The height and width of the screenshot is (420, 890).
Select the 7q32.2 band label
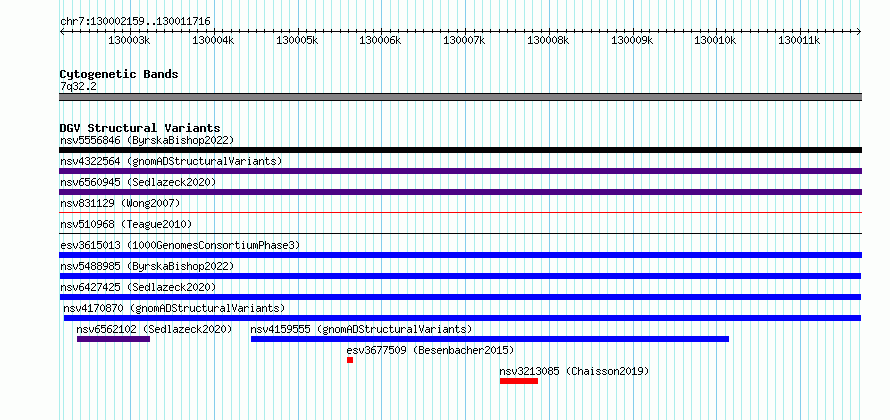(76, 86)
